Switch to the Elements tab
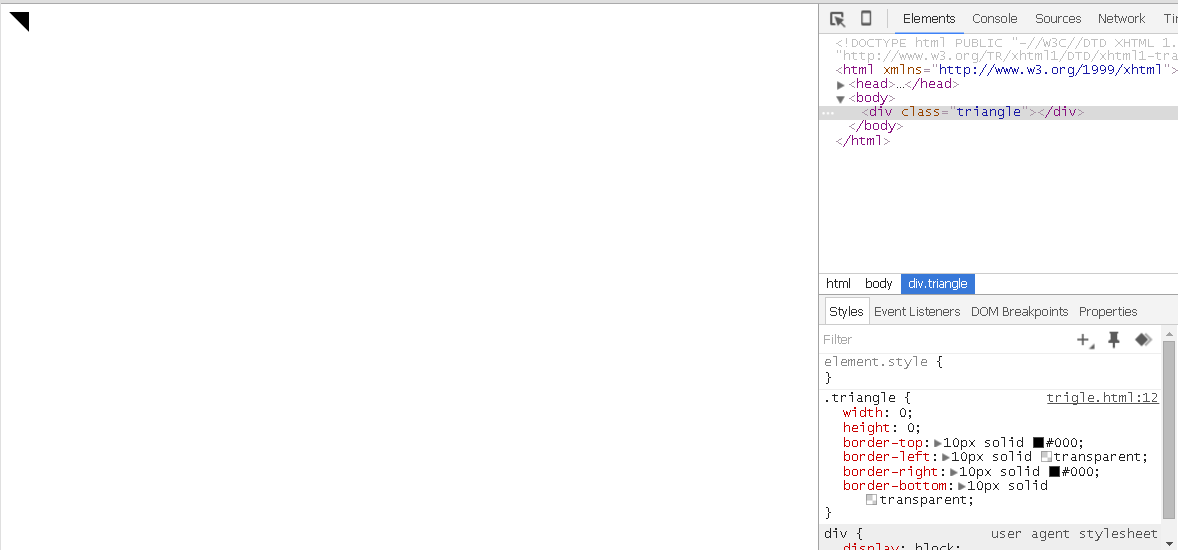 point(929,19)
